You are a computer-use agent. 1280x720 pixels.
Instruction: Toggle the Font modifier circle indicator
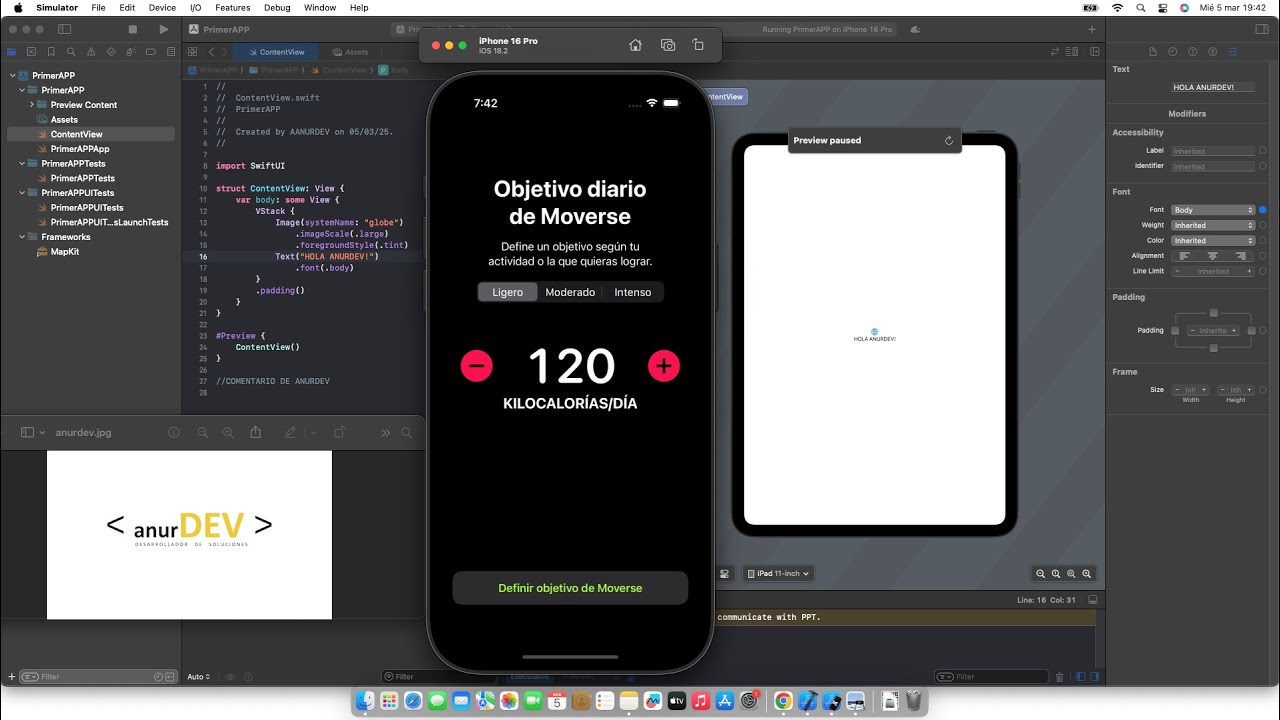pyautogui.click(x=1263, y=210)
